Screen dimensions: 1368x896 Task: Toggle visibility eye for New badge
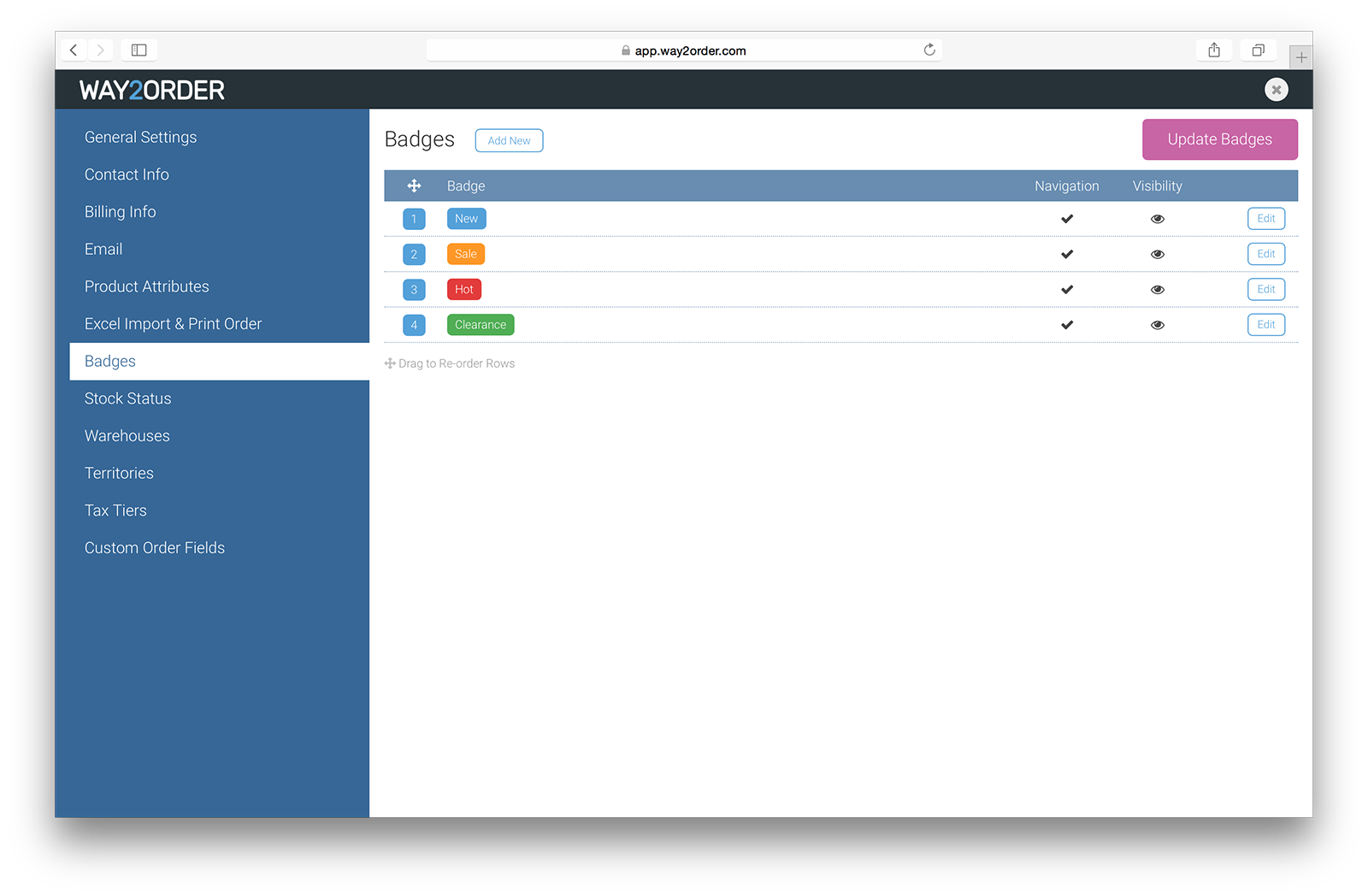pyautogui.click(x=1158, y=219)
